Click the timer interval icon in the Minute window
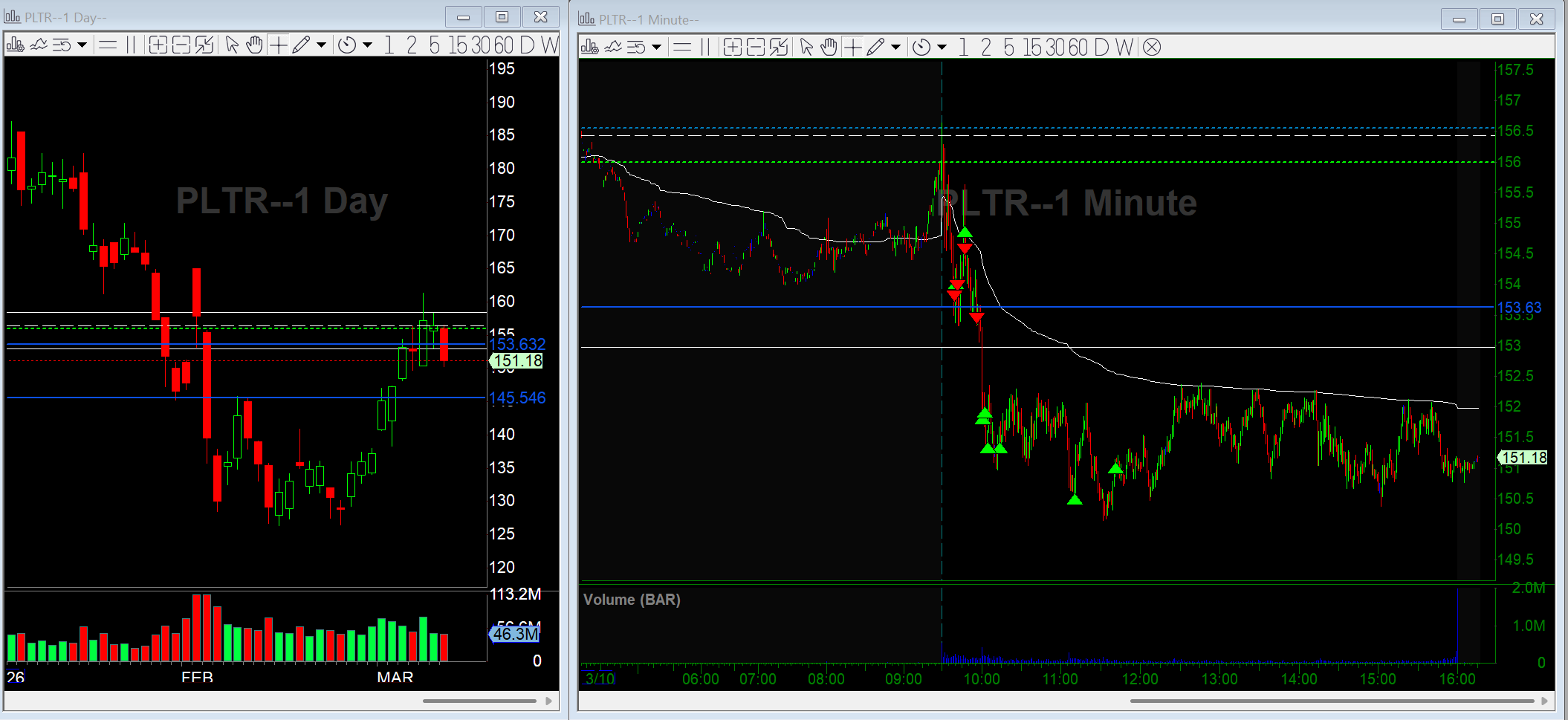1568x720 pixels. (x=921, y=48)
